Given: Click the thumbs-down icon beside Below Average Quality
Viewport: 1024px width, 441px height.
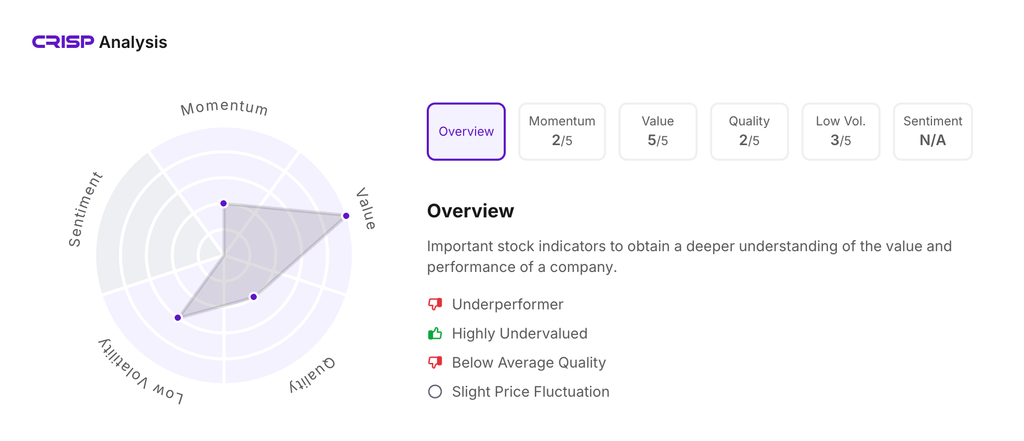Looking at the screenshot, I should click(x=435, y=362).
